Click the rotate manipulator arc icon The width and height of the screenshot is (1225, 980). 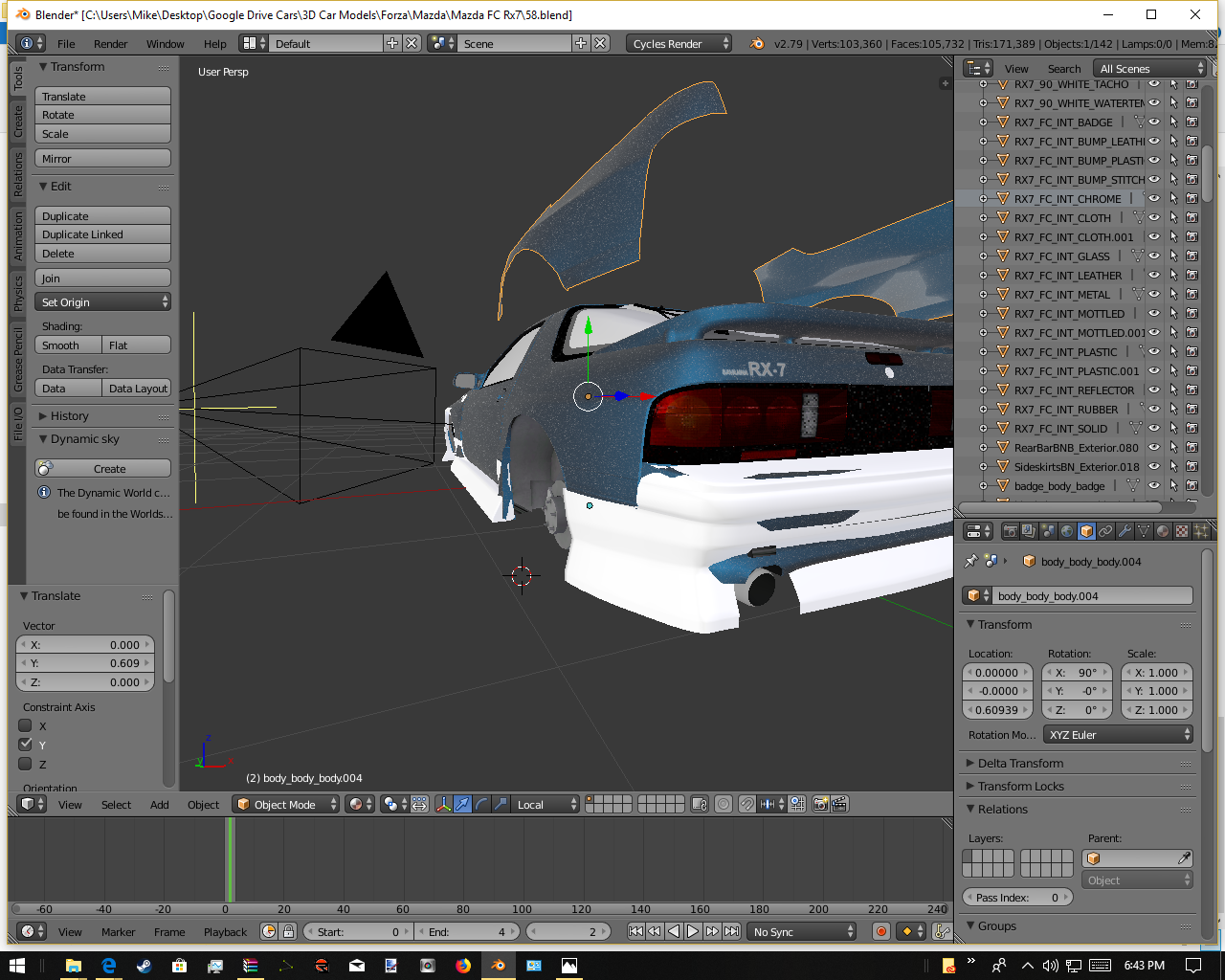[481, 804]
